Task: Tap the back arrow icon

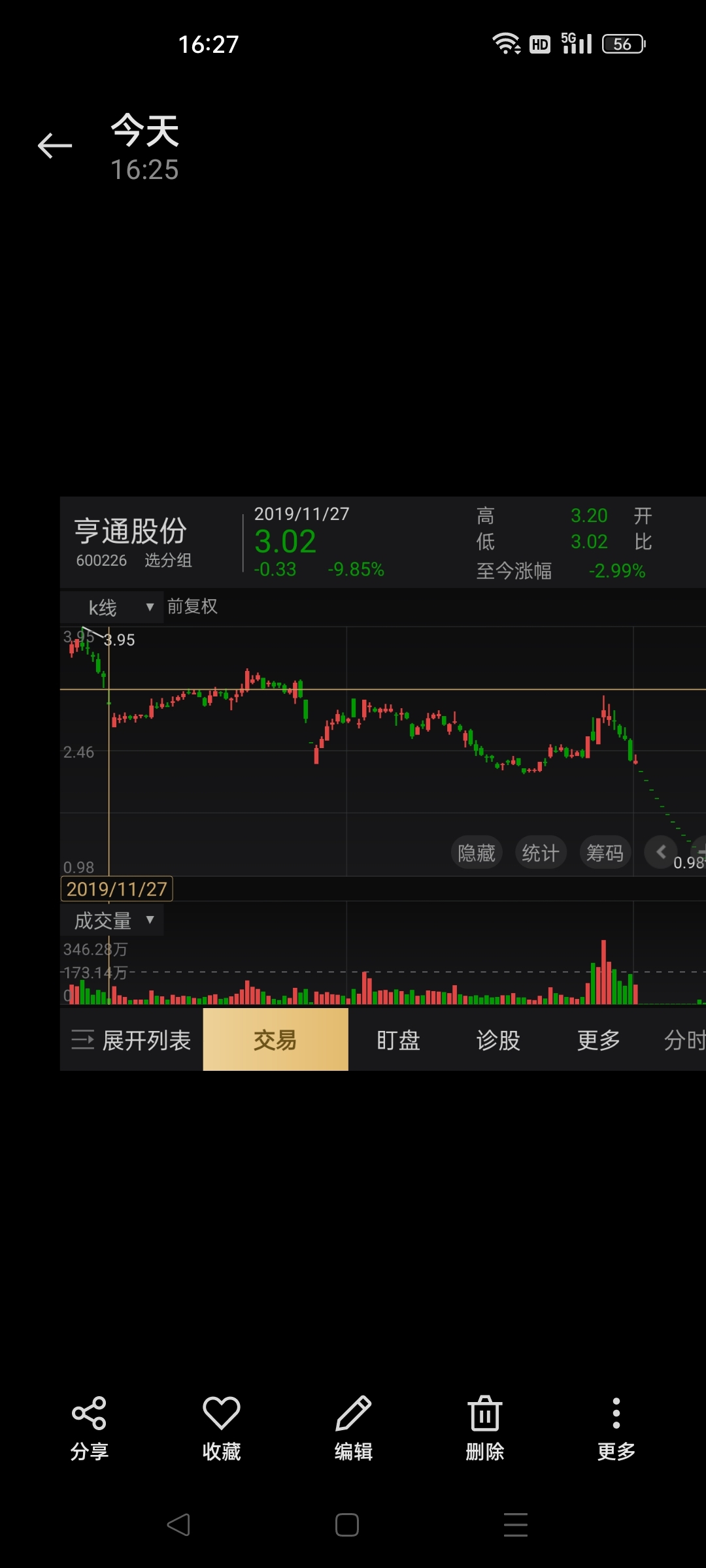Action: click(x=55, y=145)
